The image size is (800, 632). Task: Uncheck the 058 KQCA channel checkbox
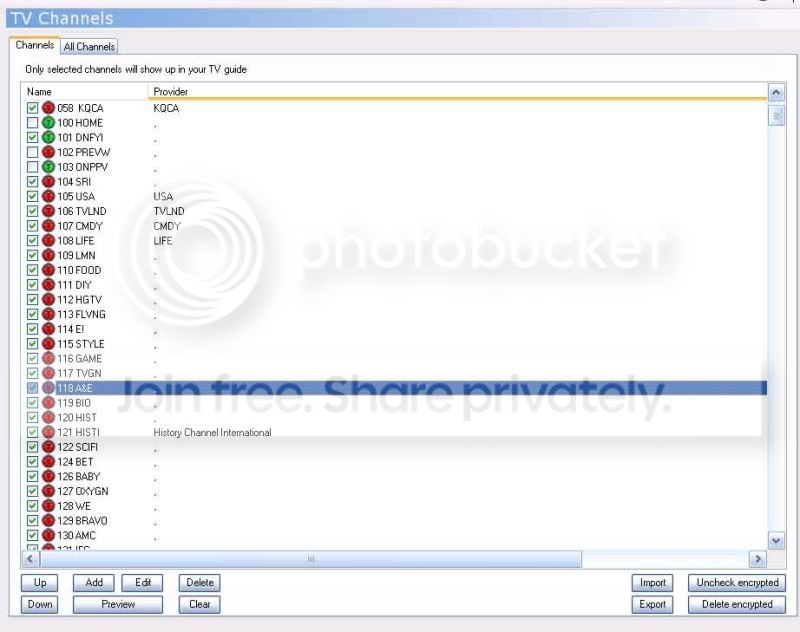pyautogui.click(x=32, y=108)
